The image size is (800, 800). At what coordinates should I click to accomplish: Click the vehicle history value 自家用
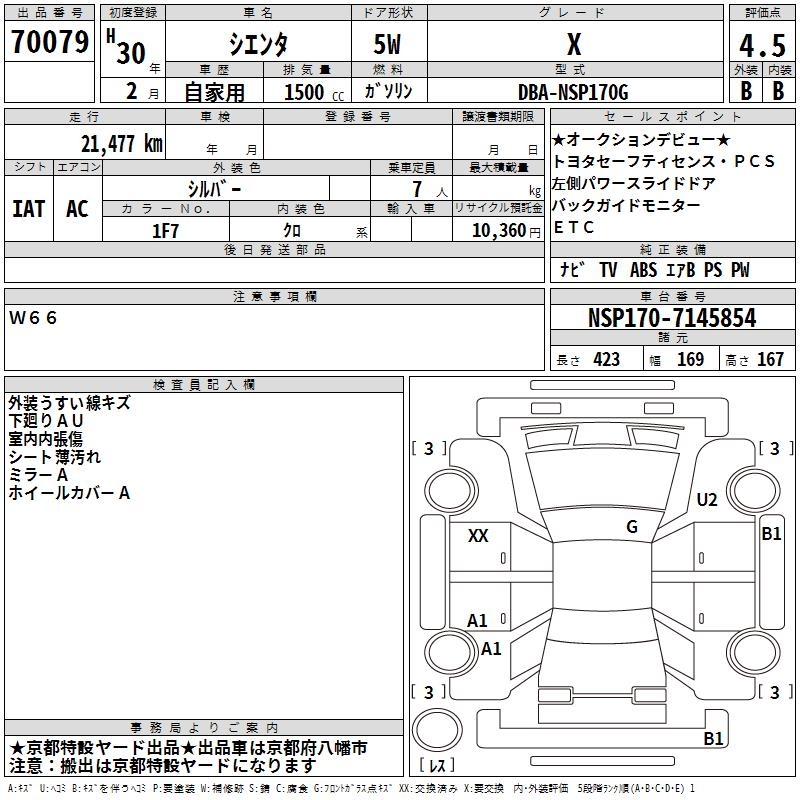coord(214,92)
